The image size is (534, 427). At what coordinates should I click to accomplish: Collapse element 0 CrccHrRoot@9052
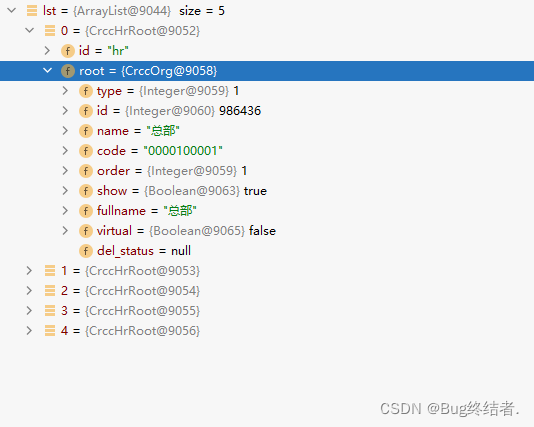point(30,31)
